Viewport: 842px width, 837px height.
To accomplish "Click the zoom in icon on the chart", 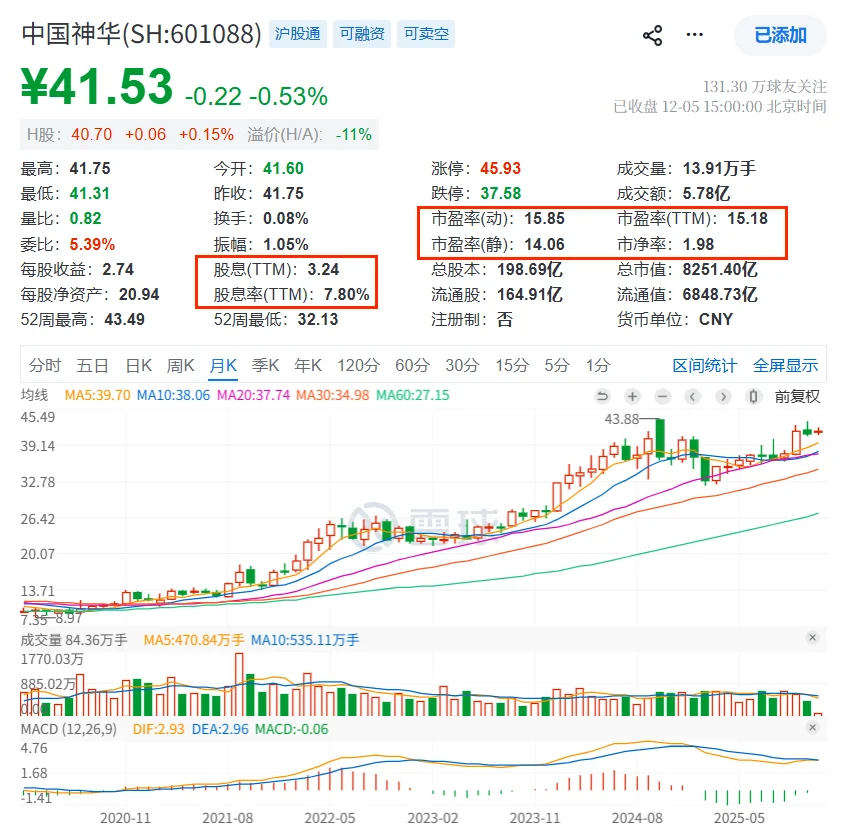I will [632, 397].
